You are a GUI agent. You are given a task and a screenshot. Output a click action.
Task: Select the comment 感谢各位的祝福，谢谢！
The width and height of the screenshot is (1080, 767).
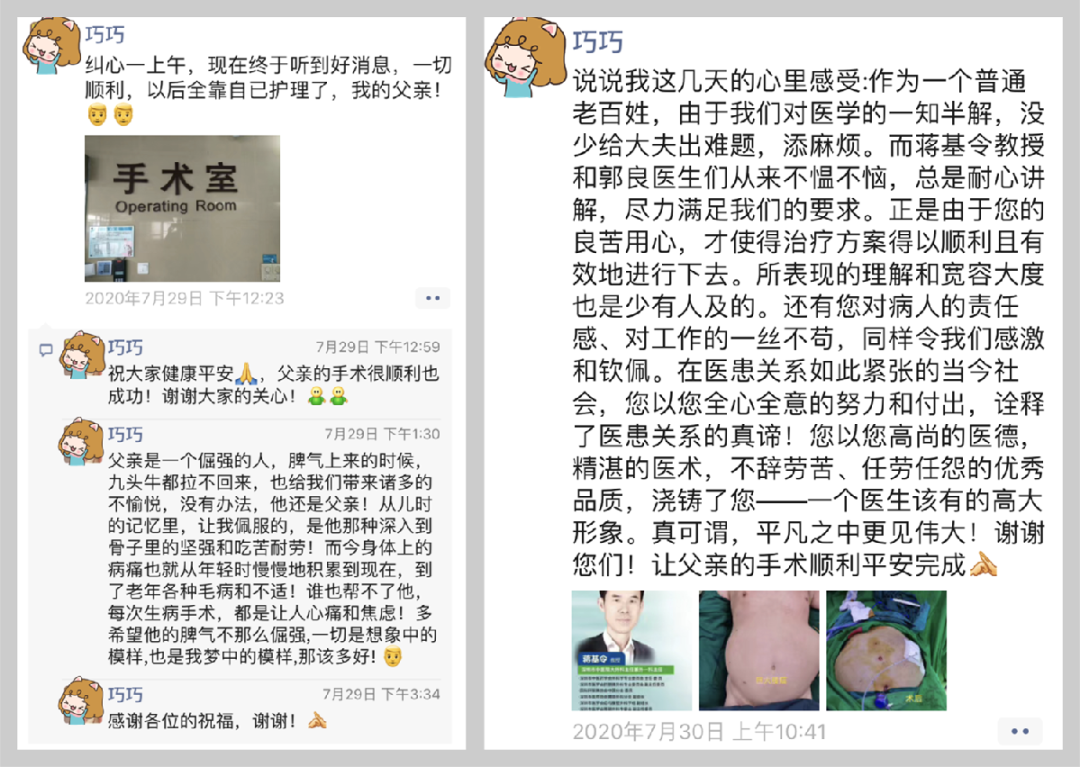point(218,721)
